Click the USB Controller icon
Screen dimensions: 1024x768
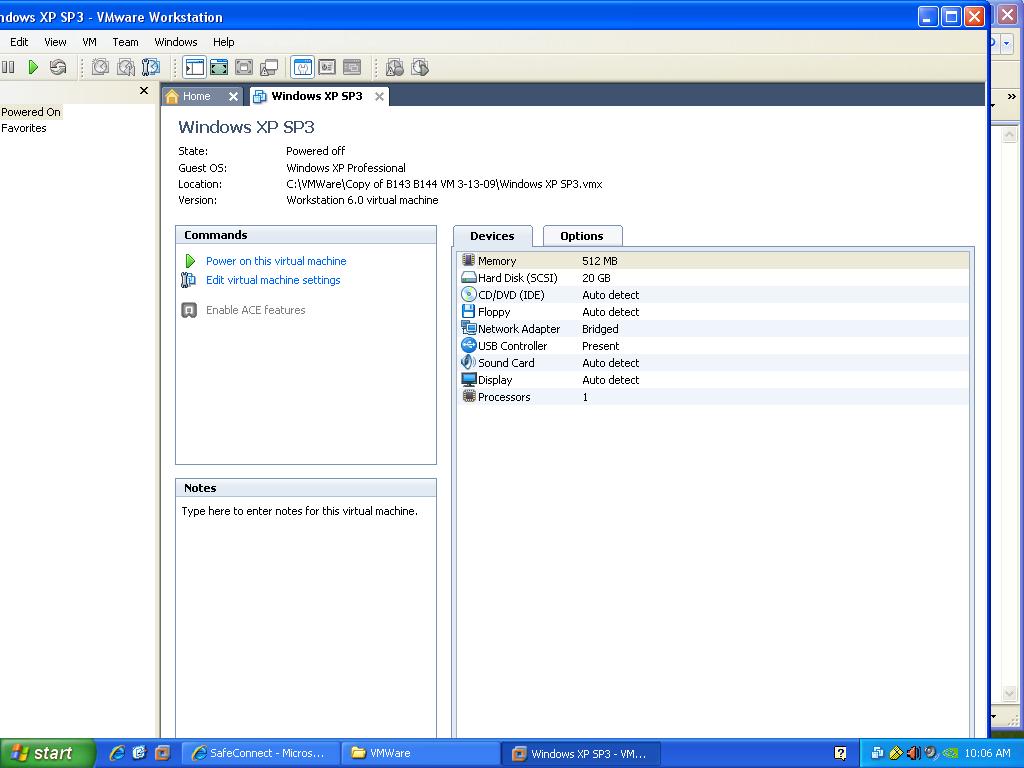click(468, 345)
